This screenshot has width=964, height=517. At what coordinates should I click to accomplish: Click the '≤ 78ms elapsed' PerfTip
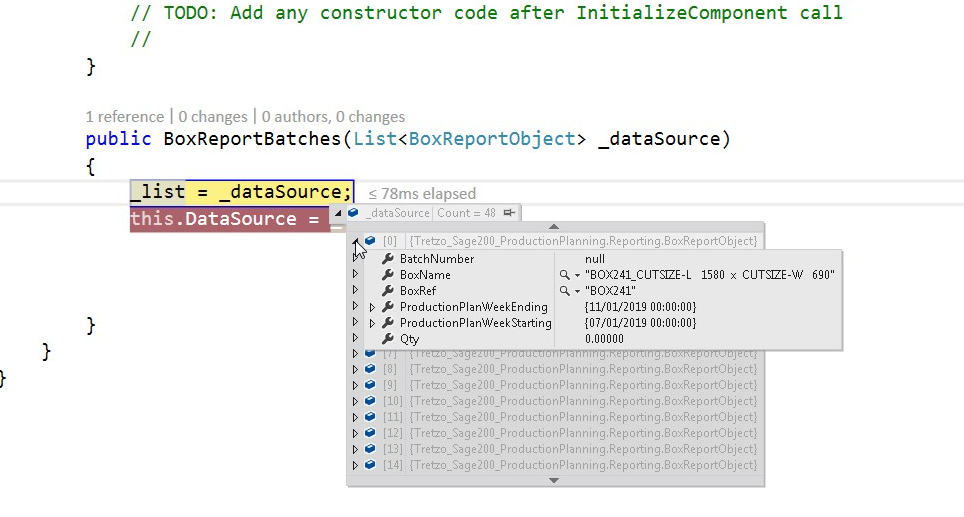[x=422, y=194]
